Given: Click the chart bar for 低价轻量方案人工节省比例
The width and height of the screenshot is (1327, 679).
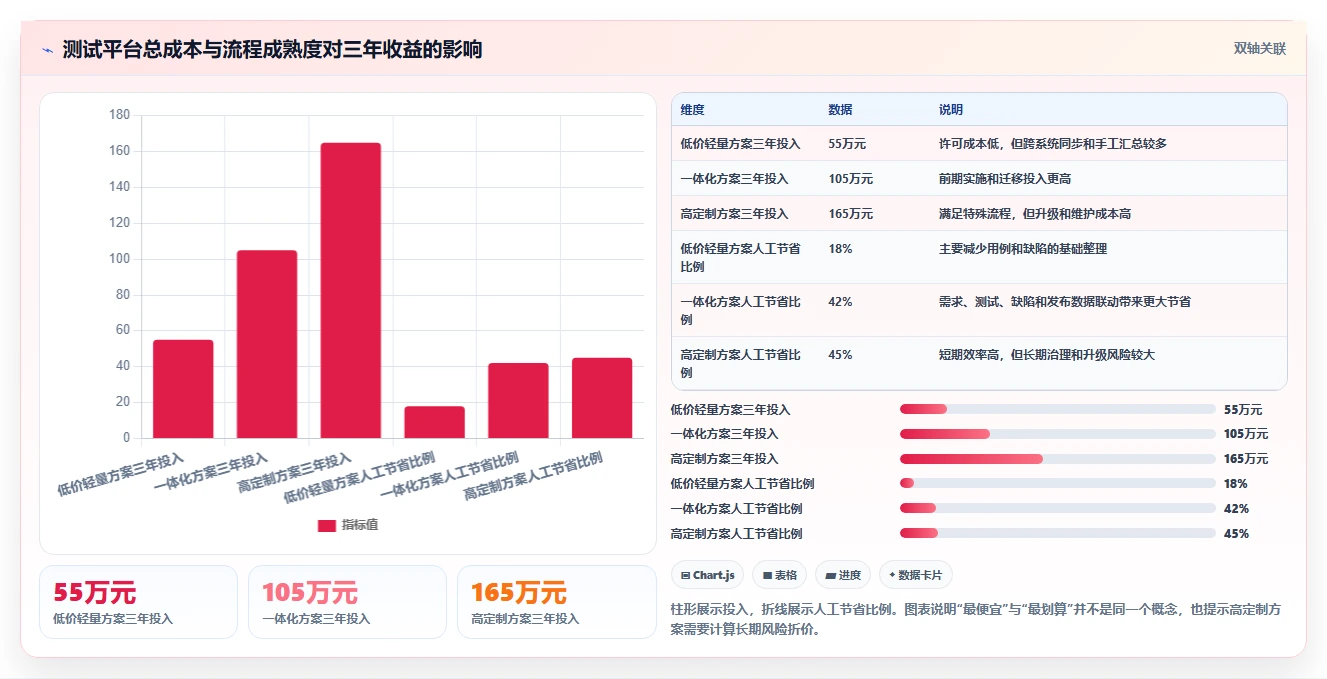Looking at the screenshot, I should click(434, 422).
